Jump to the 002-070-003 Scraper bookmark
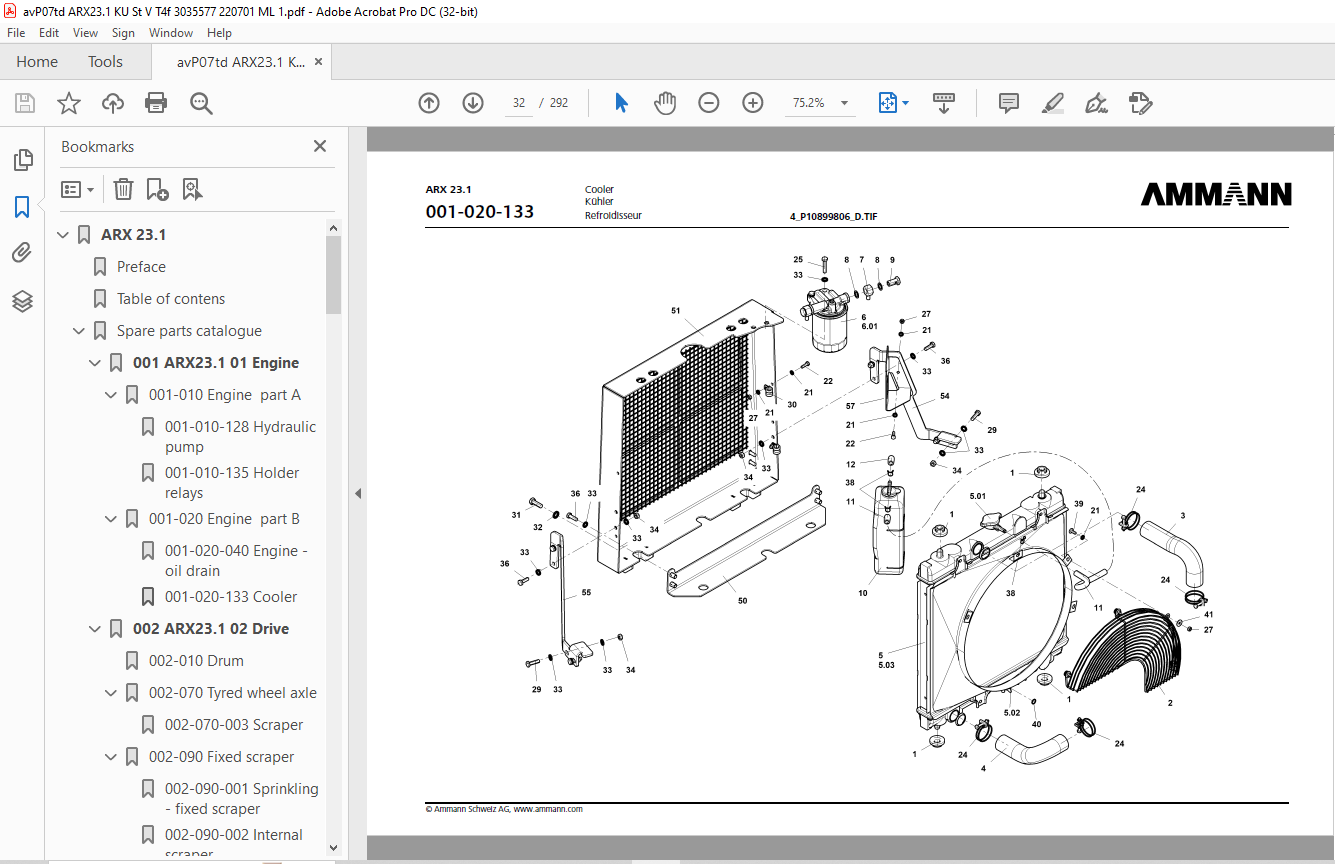Image resolution: width=1335 pixels, height=864 pixels. point(234,725)
